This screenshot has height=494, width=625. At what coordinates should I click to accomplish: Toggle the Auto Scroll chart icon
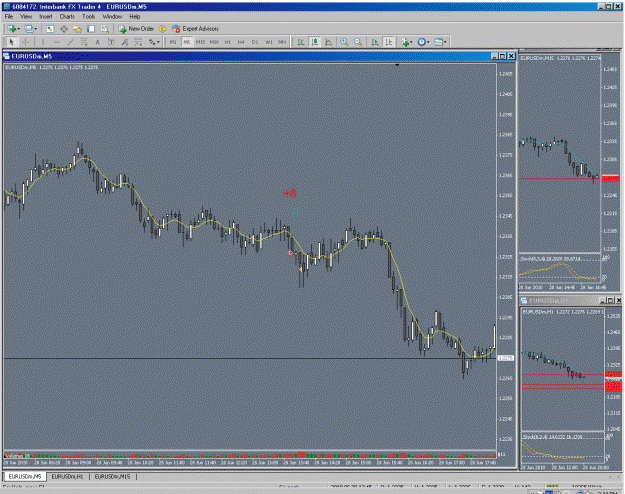click(x=375, y=42)
